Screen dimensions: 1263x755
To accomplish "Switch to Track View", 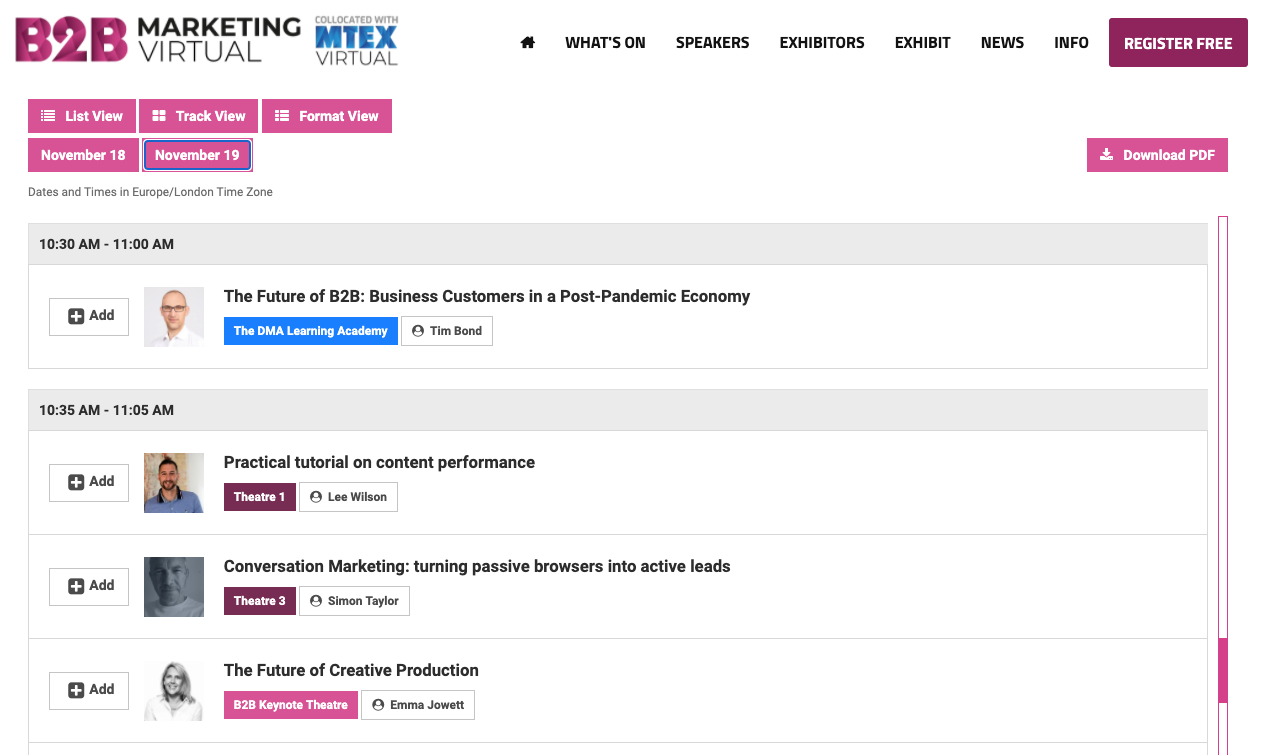I will click(x=198, y=116).
